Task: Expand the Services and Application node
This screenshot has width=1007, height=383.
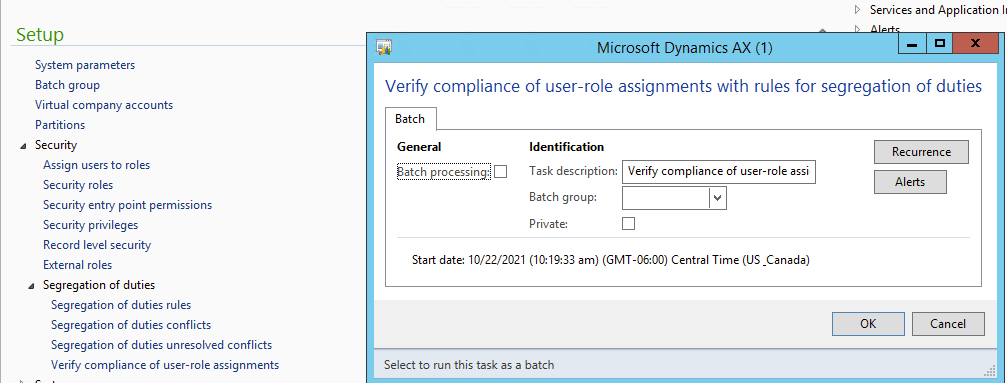Action: tap(857, 10)
